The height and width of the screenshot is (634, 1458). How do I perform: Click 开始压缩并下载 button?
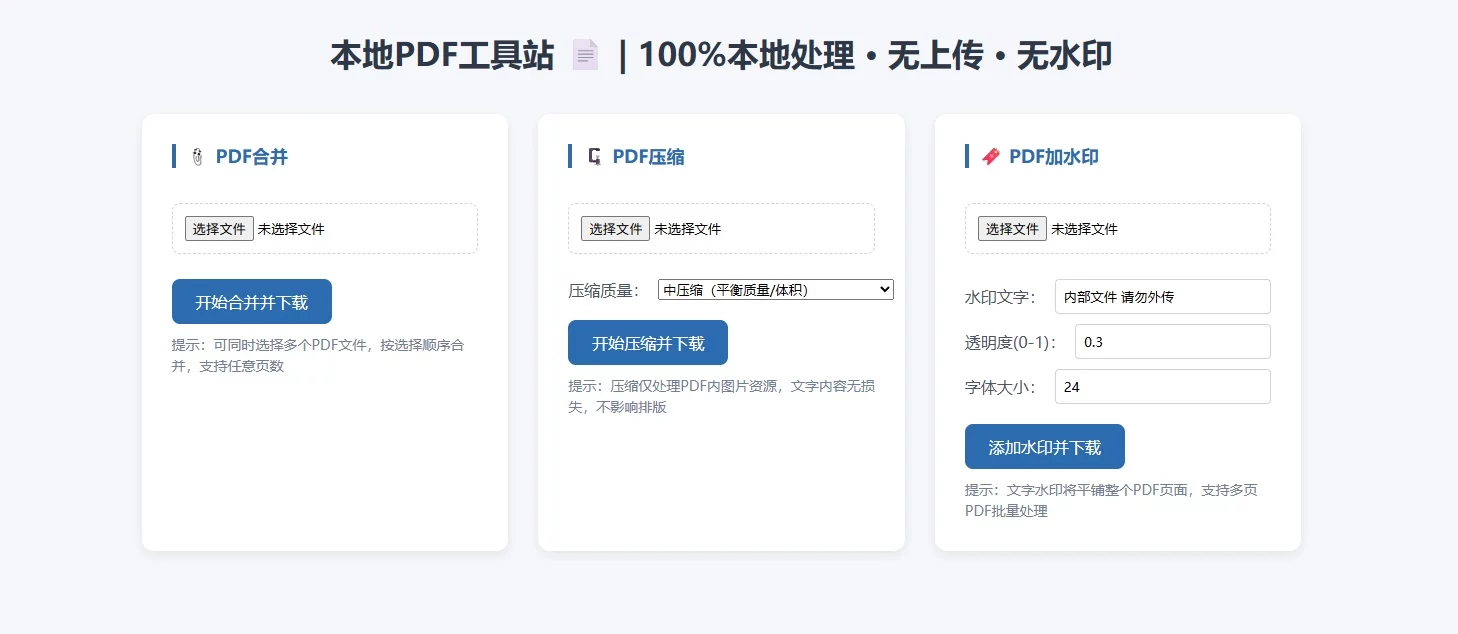click(x=648, y=342)
